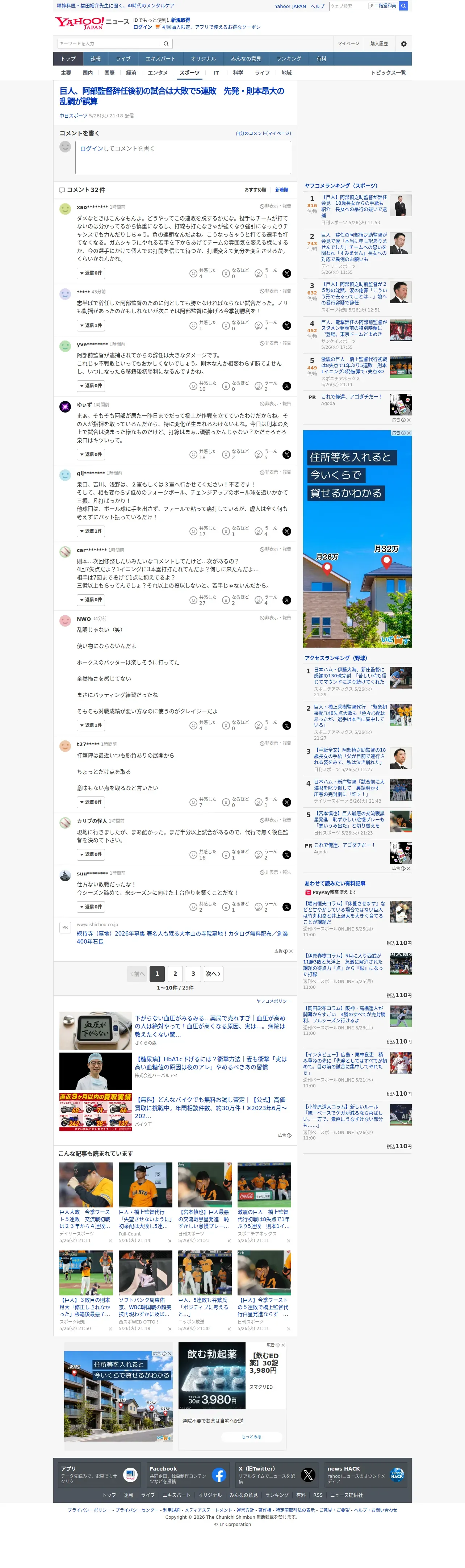The width and height of the screenshot is (465, 1568).
Task: Share yve******** comment on X
Action: click(x=287, y=386)
